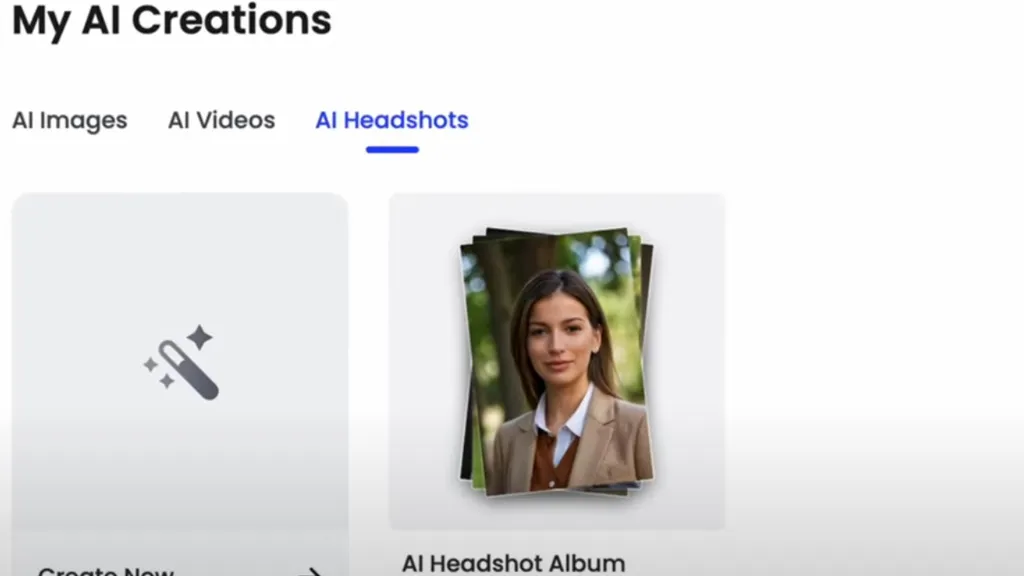Click the magic wand icon
Viewport: 1024px width, 576px height.
180,362
